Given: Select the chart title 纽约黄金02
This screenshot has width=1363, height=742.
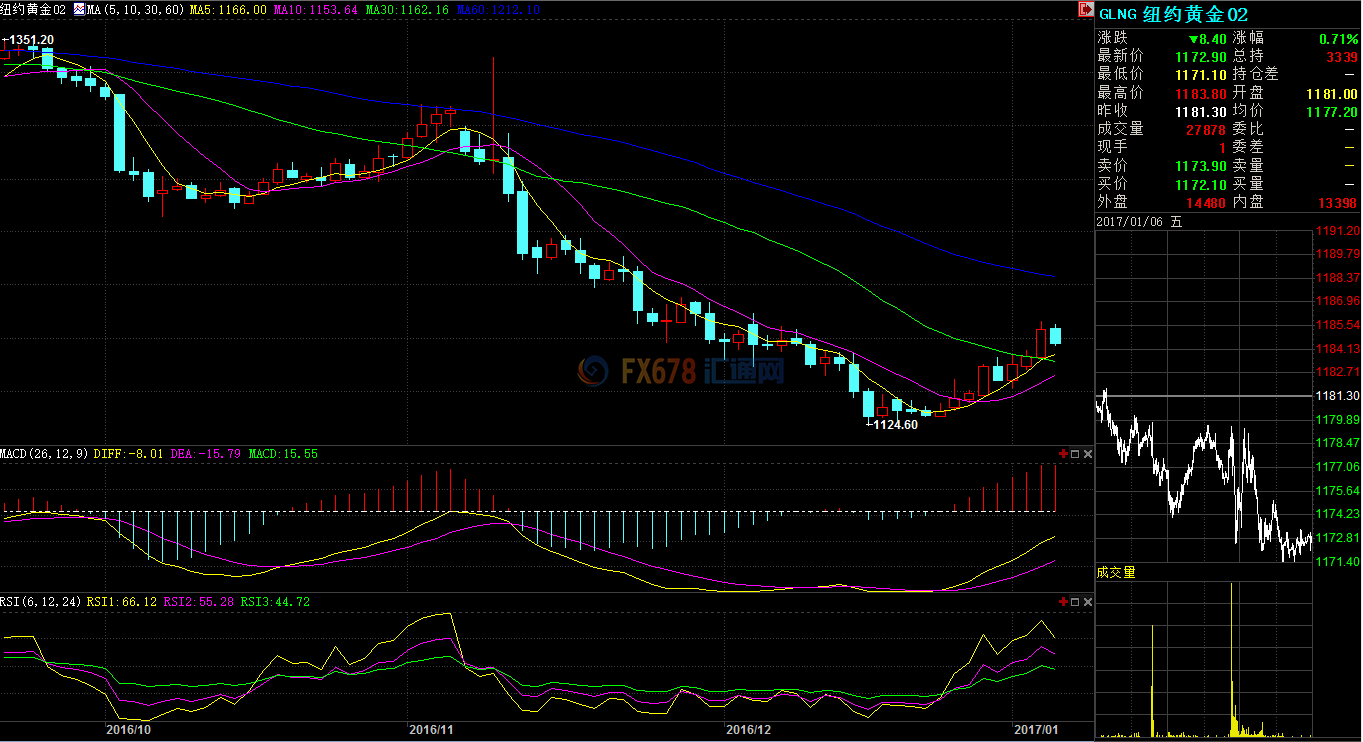Looking at the screenshot, I should click(x=35, y=9).
